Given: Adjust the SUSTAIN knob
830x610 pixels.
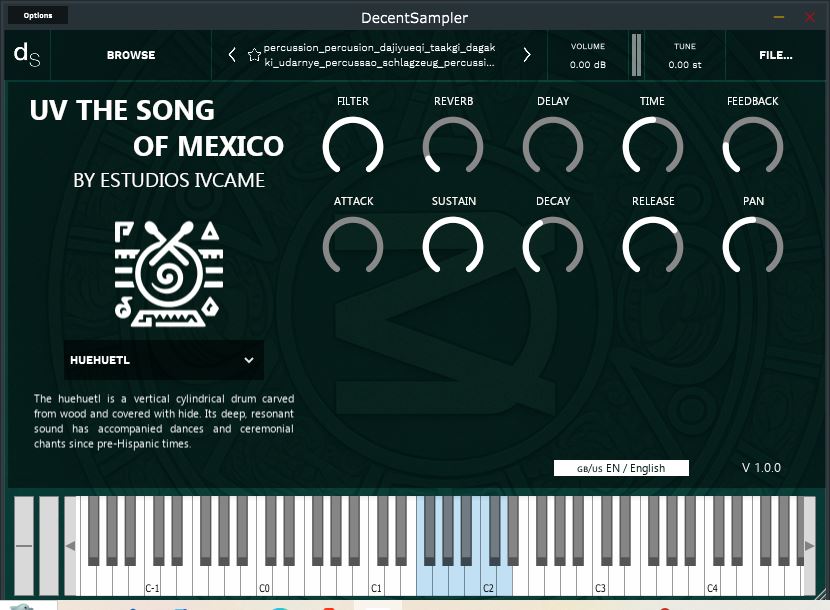Looking at the screenshot, I should [x=453, y=247].
